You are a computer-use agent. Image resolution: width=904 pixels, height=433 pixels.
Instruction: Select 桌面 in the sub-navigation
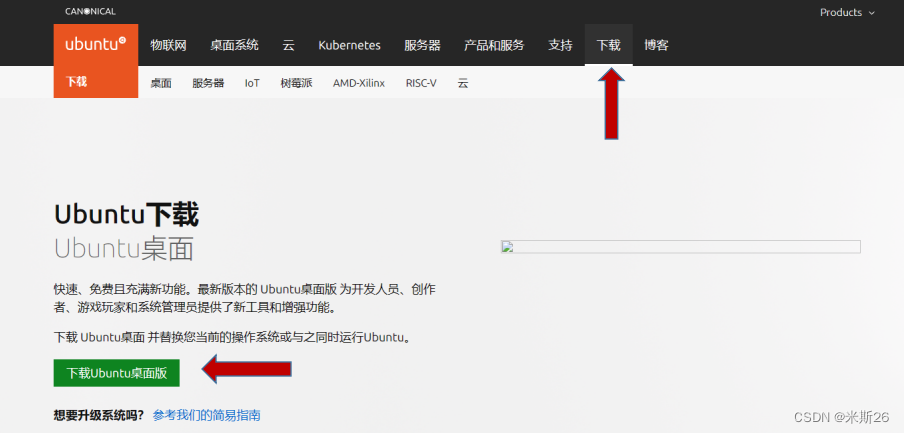point(161,83)
